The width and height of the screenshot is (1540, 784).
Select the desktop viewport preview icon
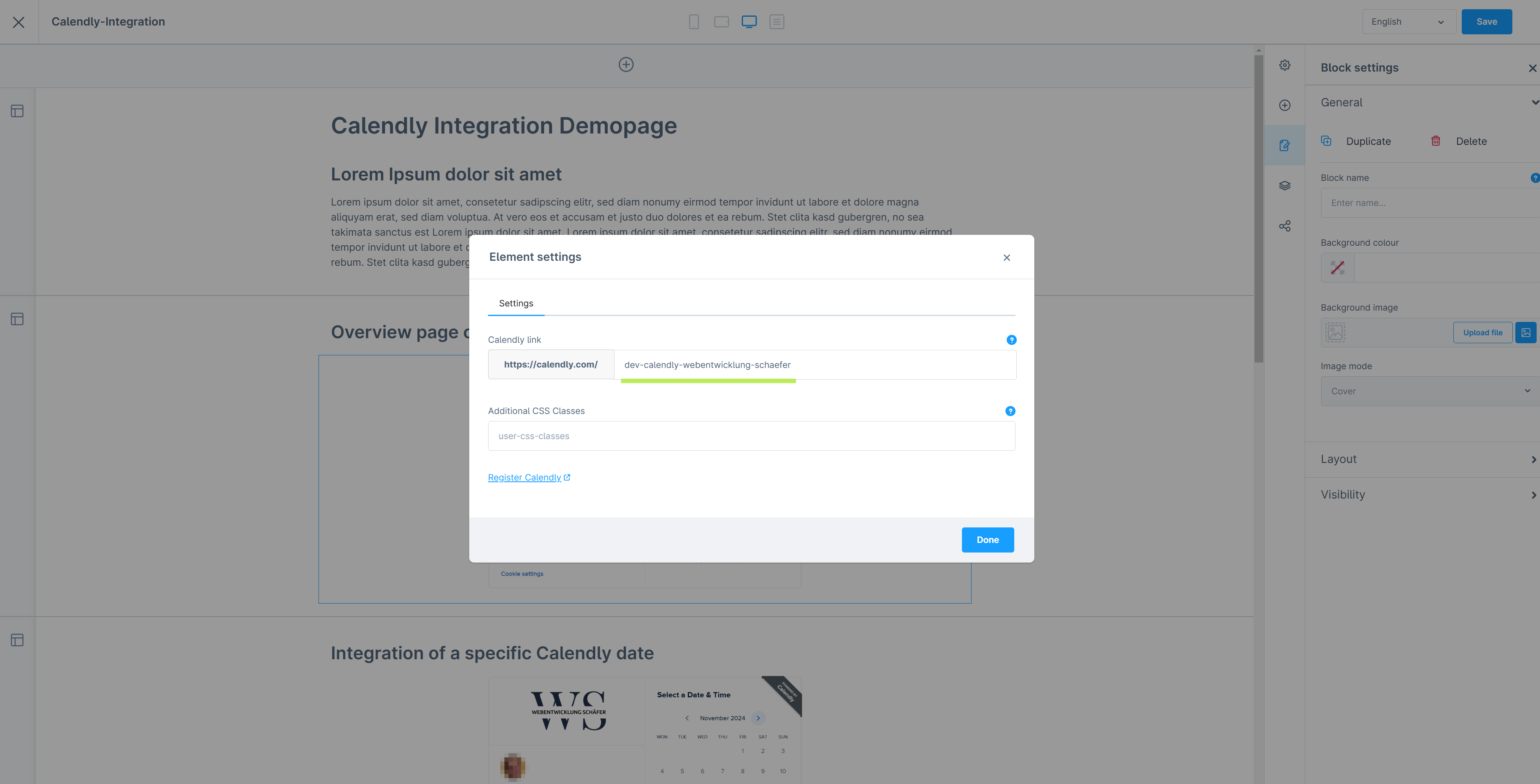click(749, 22)
